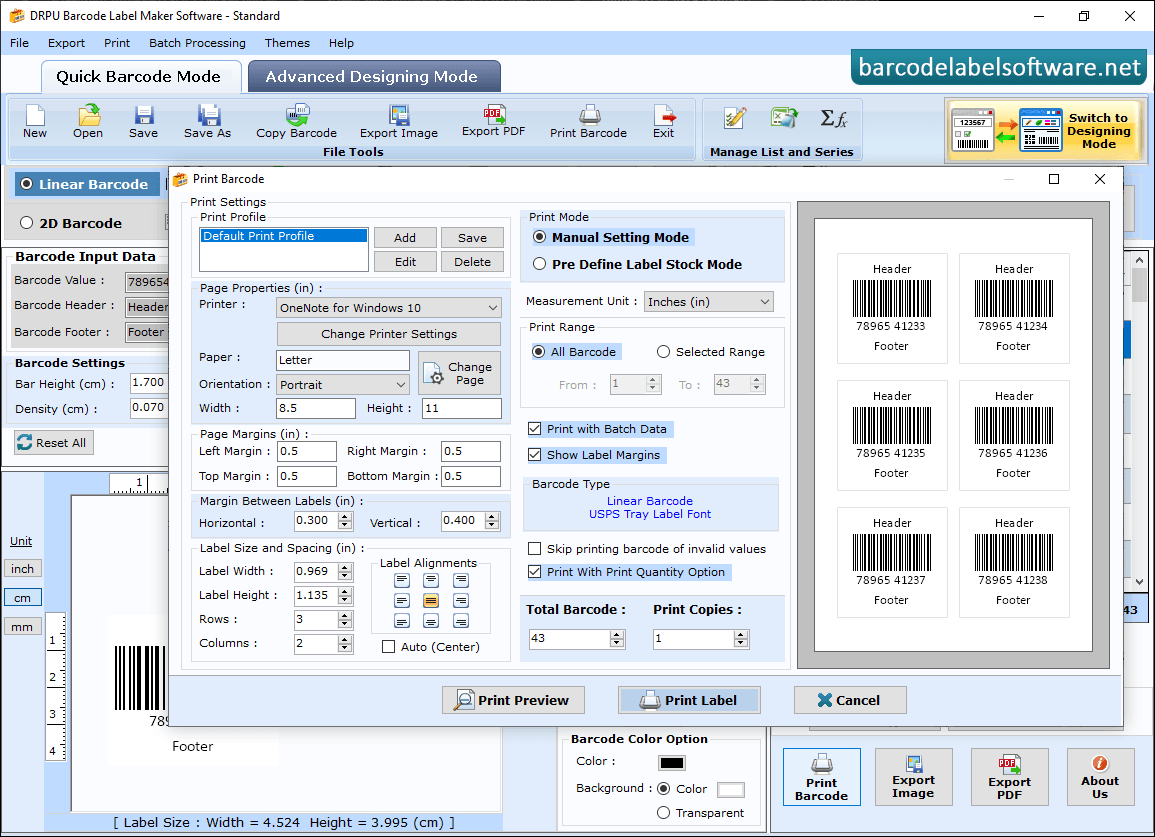Image resolution: width=1155 pixels, height=837 pixels.
Task: Enable Auto (Center) alignment checkbox
Action: click(388, 647)
